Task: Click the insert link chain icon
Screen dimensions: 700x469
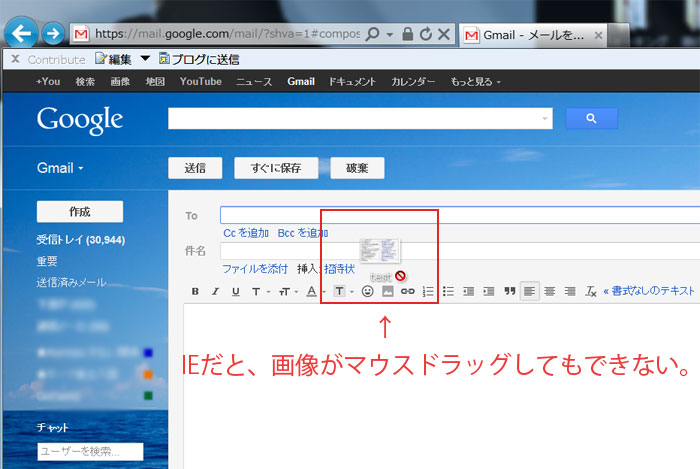Action: coord(408,291)
